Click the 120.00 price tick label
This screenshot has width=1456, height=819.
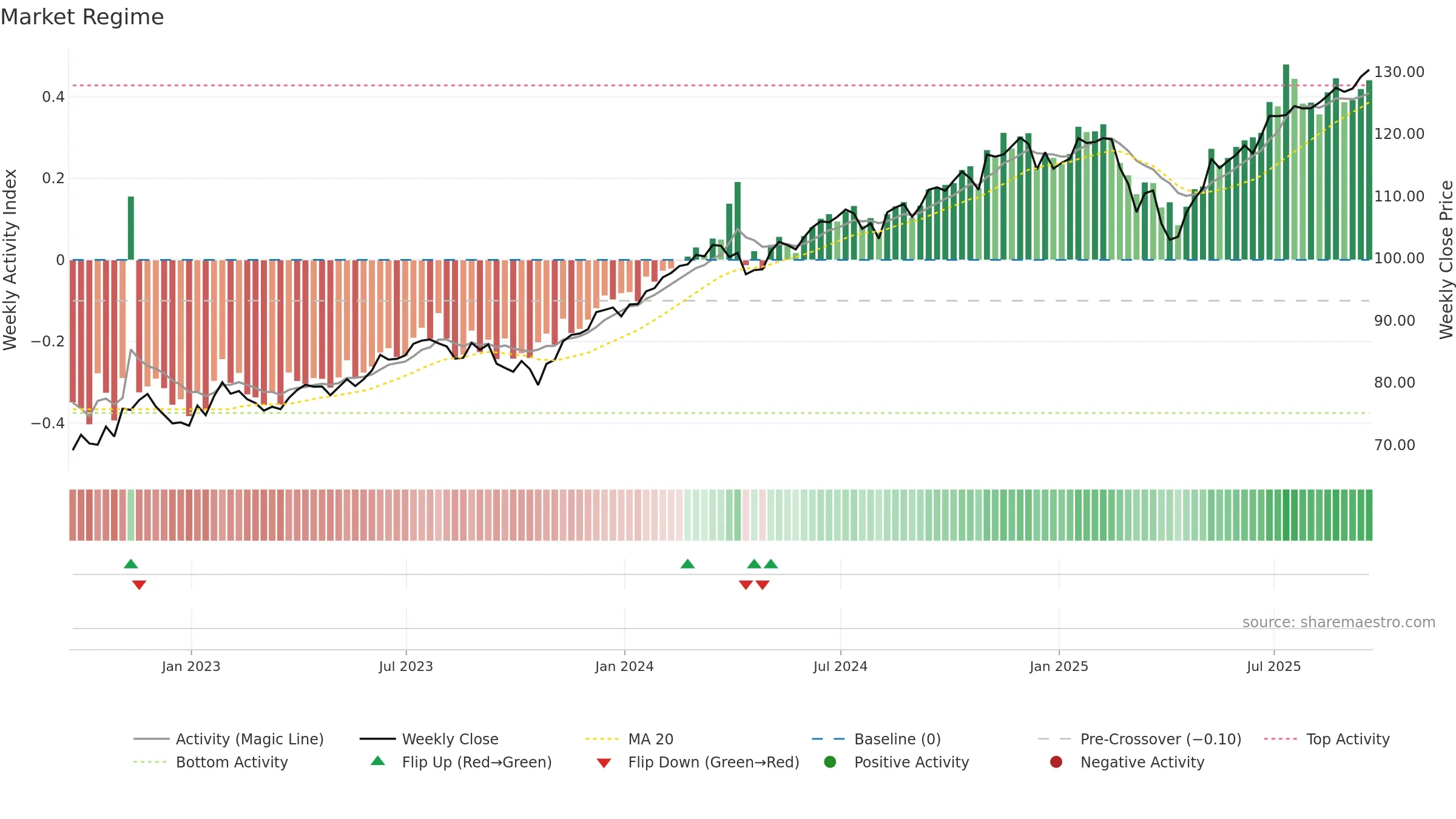click(1399, 133)
